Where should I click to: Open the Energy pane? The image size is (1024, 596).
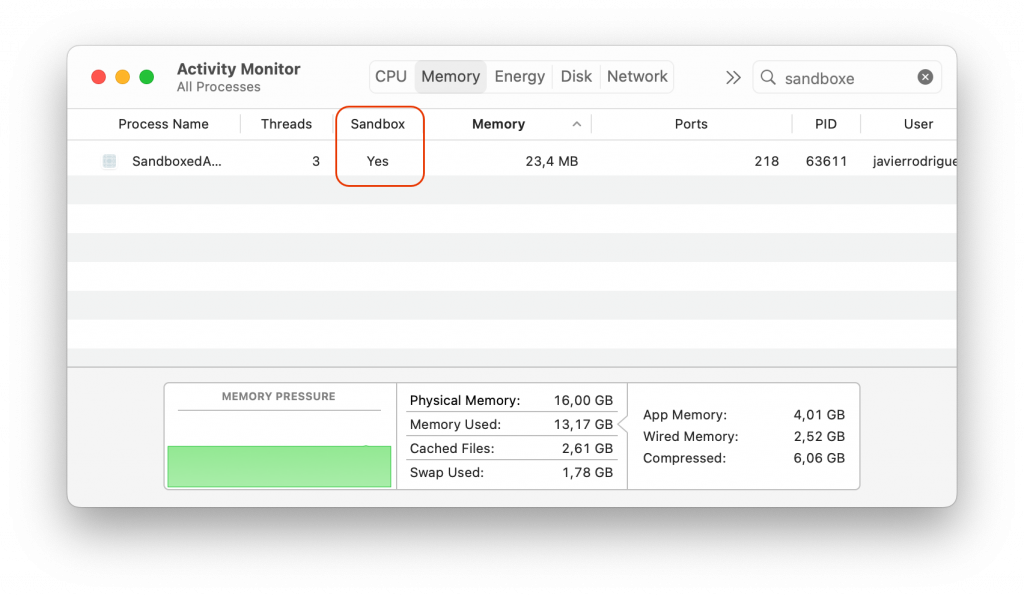pyautogui.click(x=519, y=76)
